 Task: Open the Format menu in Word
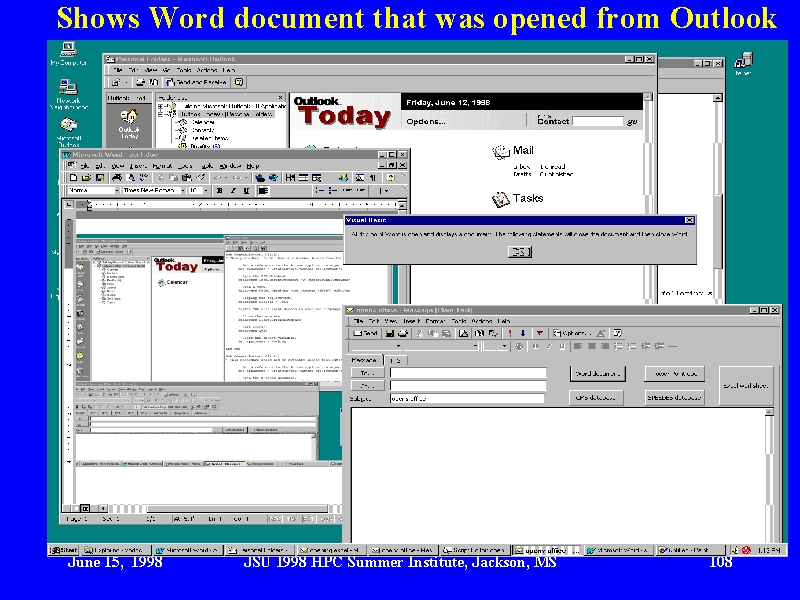coord(162,166)
